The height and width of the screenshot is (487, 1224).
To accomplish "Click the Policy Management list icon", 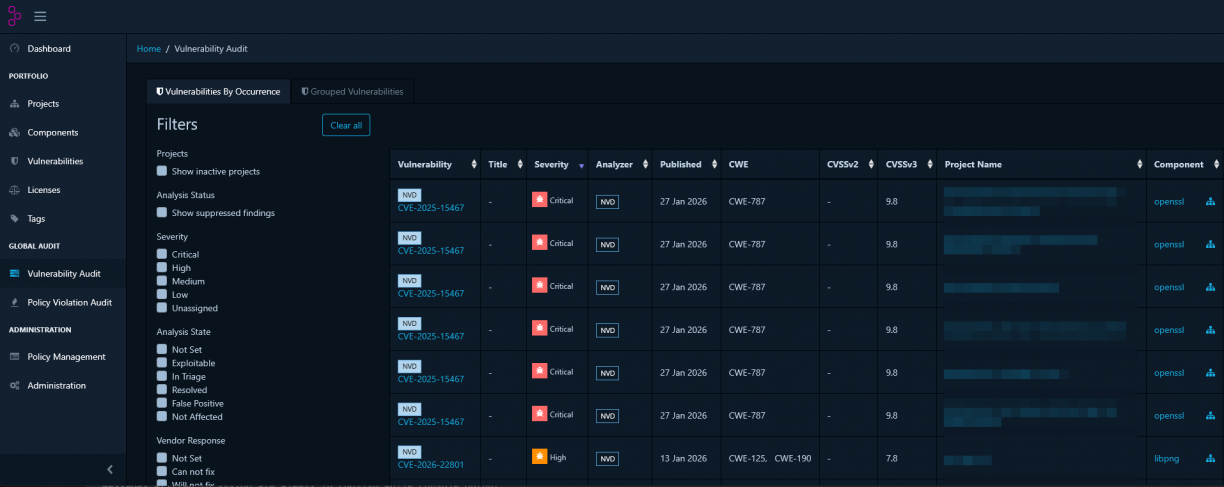I will pyautogui.click(x=14, y=356).
